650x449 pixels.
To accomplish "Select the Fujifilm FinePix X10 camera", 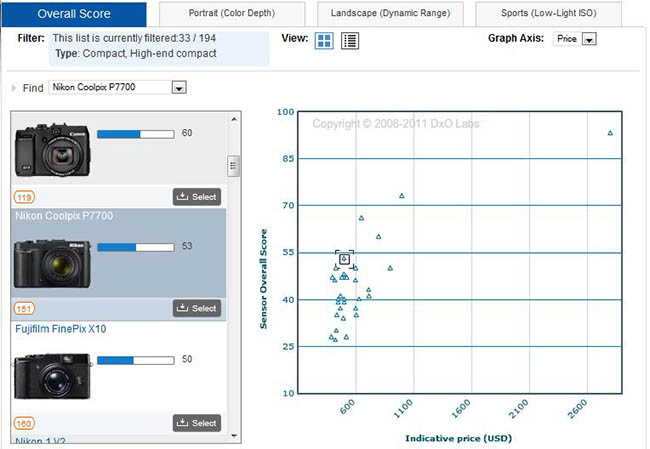I will click(197, 423).
